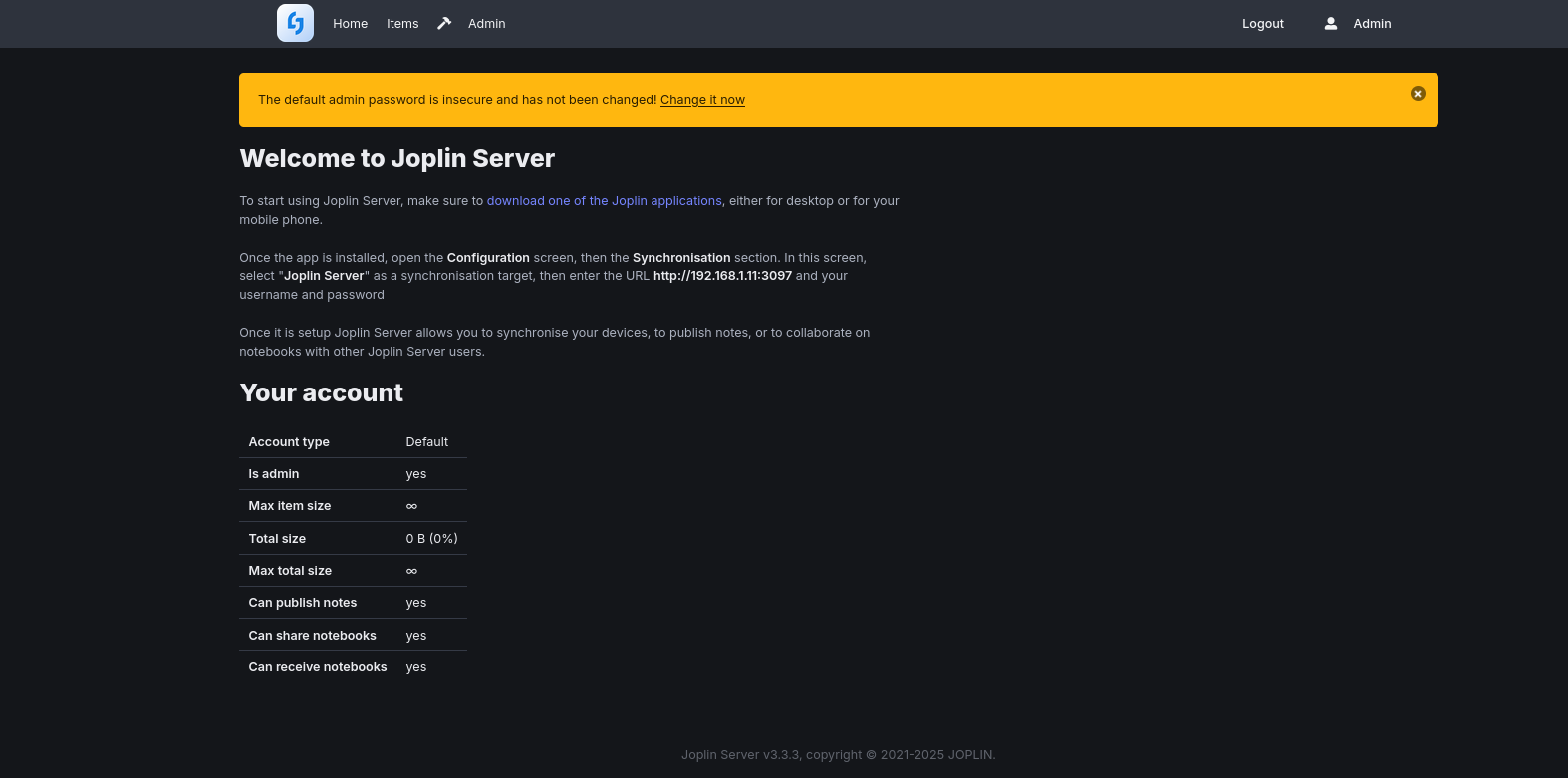1568x778 pixels.
Task: Click the Joplin logo icon
Action: (x=295, y=23)
